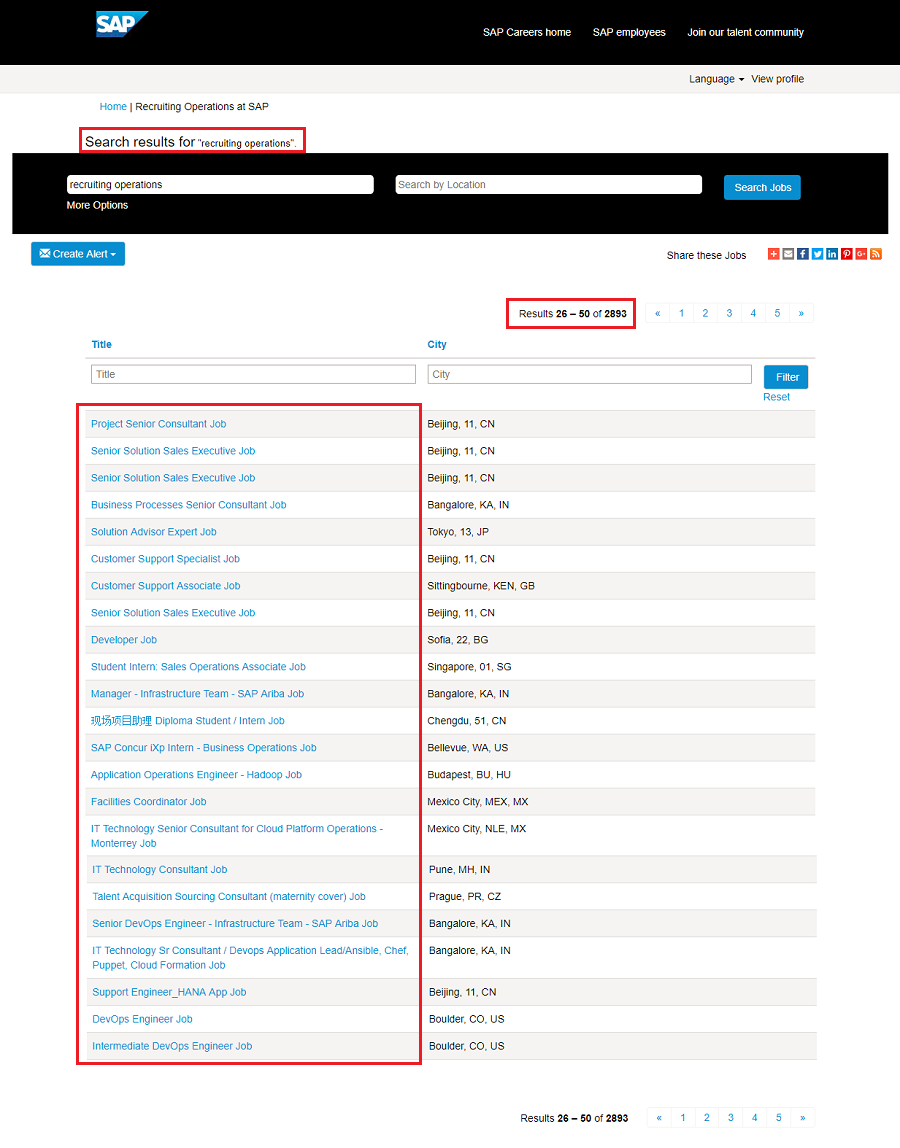Open SAP Concur iXp Intern - Business Operations Job

[x=204, y=748]
